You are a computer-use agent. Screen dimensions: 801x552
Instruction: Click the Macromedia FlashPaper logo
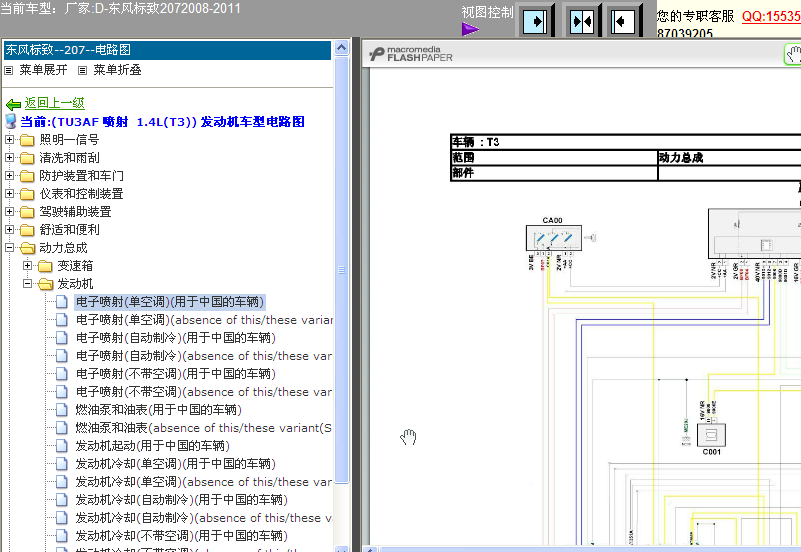[411, 54]
